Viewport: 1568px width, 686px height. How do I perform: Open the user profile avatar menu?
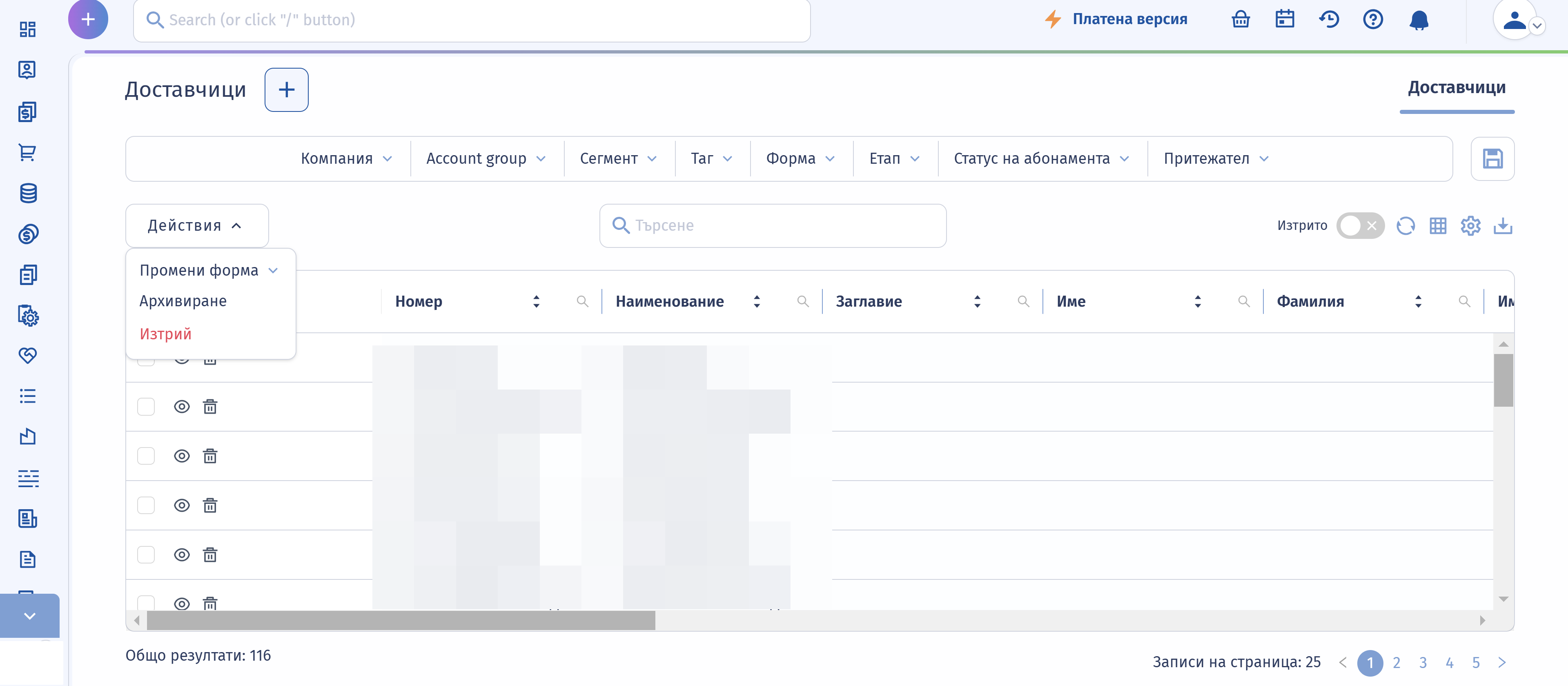pyautogui.click(x=1515, y=20)
